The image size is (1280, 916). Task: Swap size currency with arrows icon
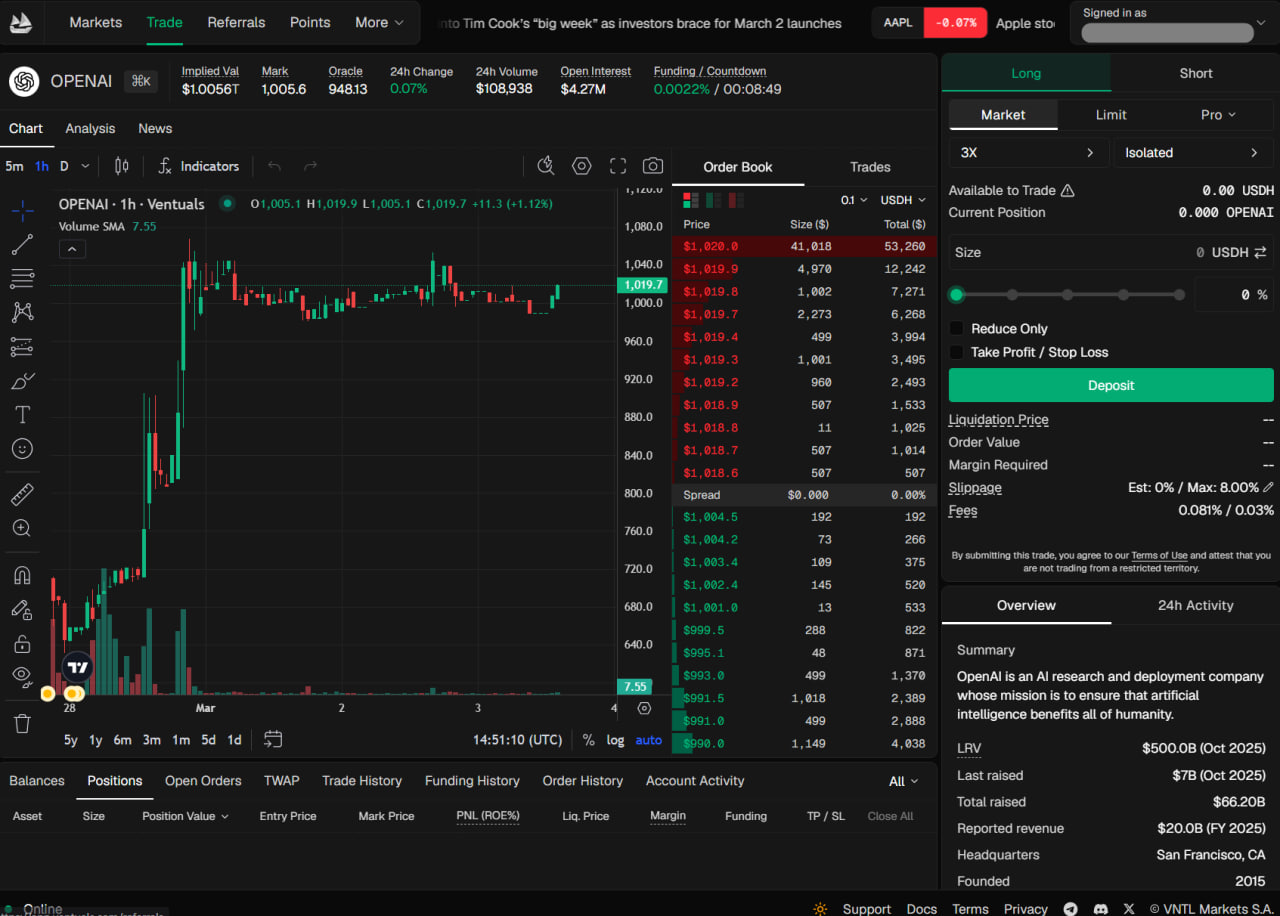tap(1260, 252)
